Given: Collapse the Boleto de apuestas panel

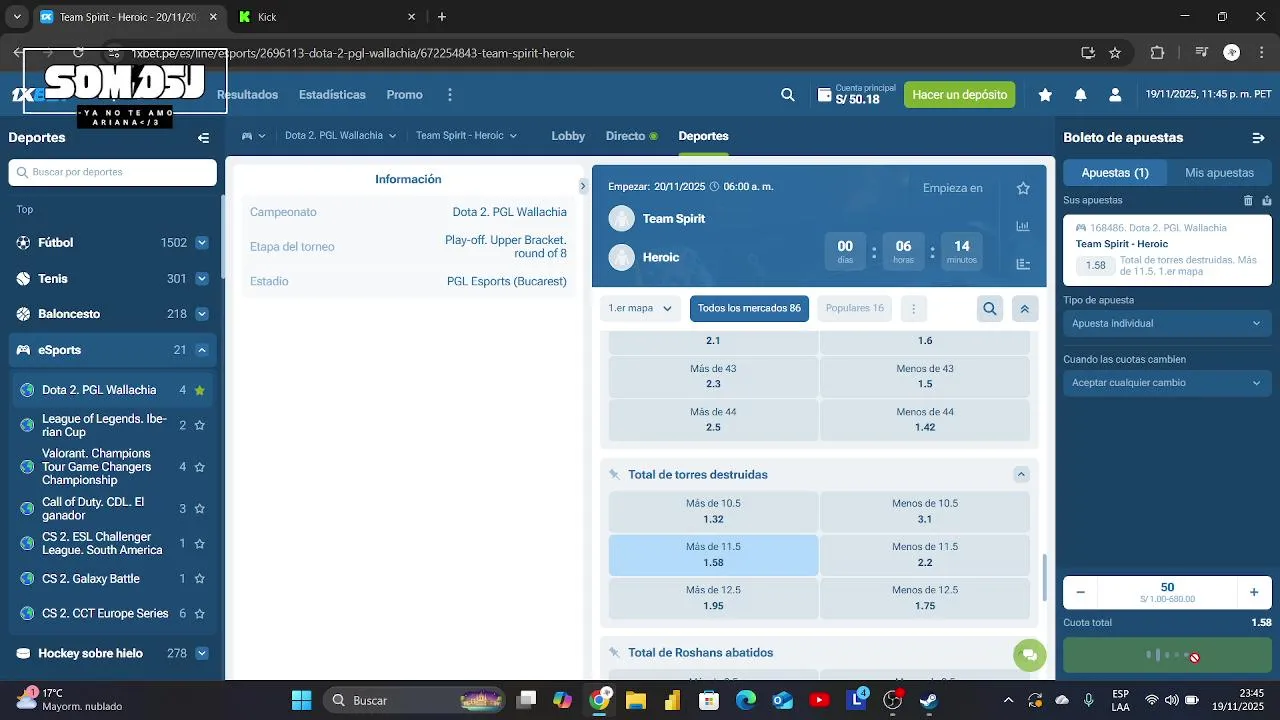Looking at the screenshot, I should click(x=1258, y=138).
